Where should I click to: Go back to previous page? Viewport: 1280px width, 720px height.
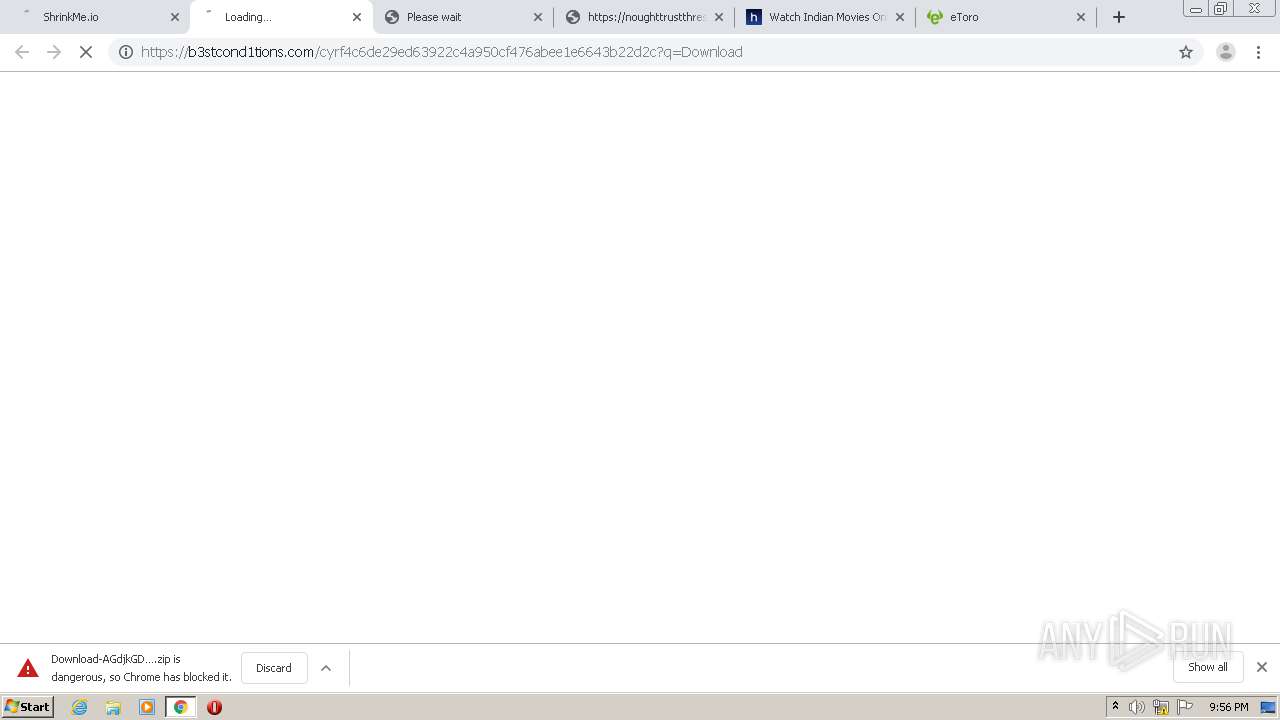[x=22, y=52]
